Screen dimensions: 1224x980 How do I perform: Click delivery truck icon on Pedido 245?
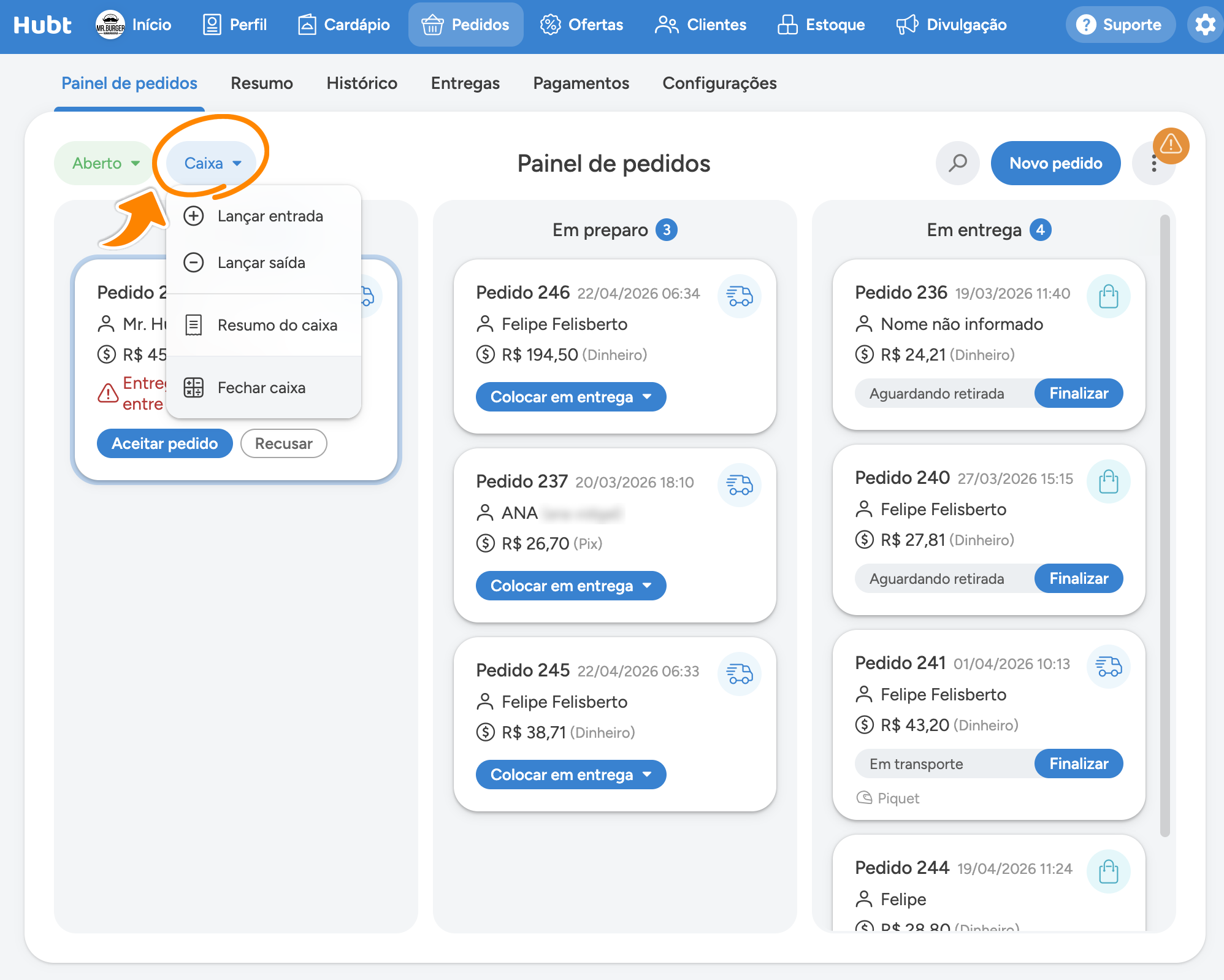coord(740,674)
